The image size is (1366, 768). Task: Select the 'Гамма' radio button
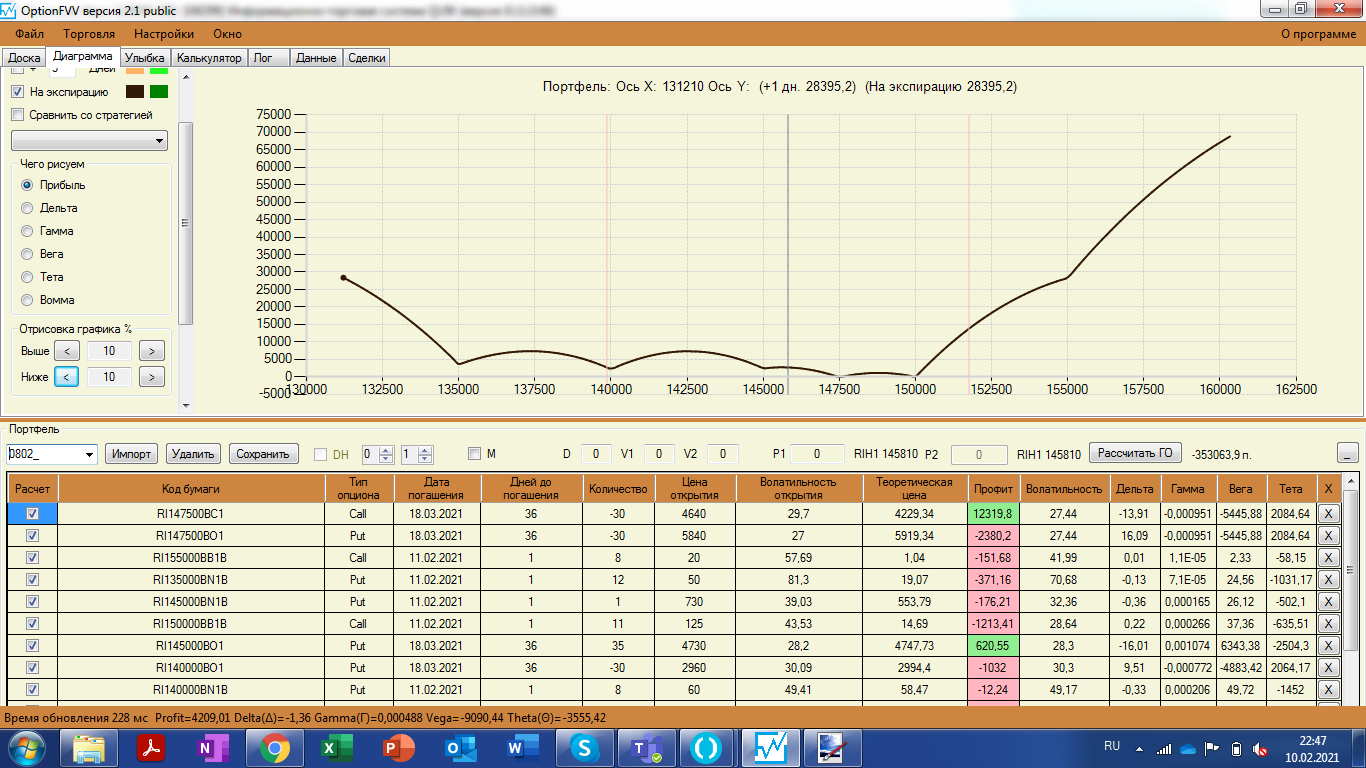(x=27, y=231)
